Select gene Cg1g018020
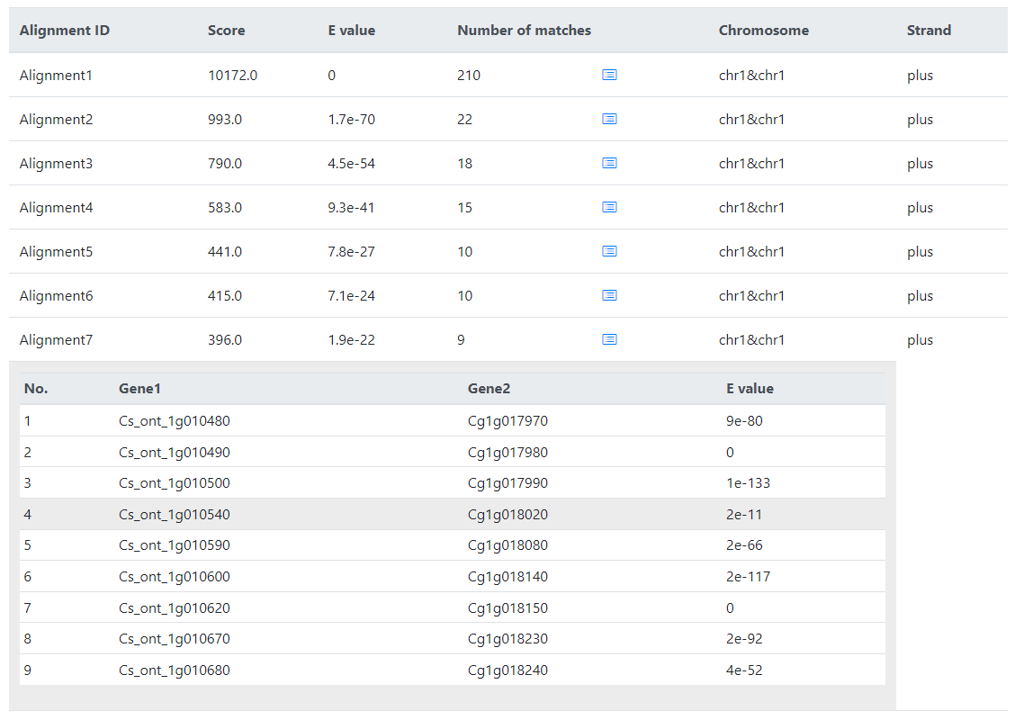This screenshot has width=1015, height=720. coord(508,515)
